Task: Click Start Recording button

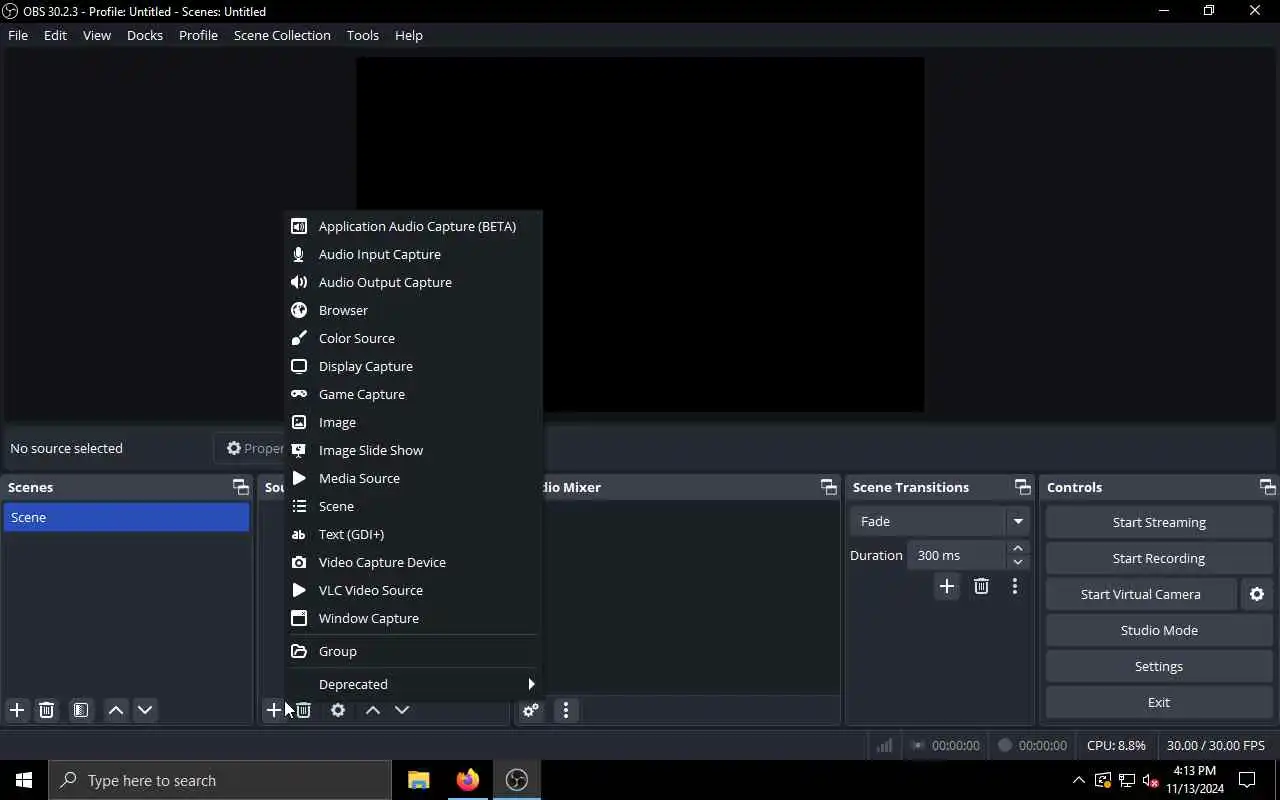Action: pyautogui.click(x=1159, y=558)
